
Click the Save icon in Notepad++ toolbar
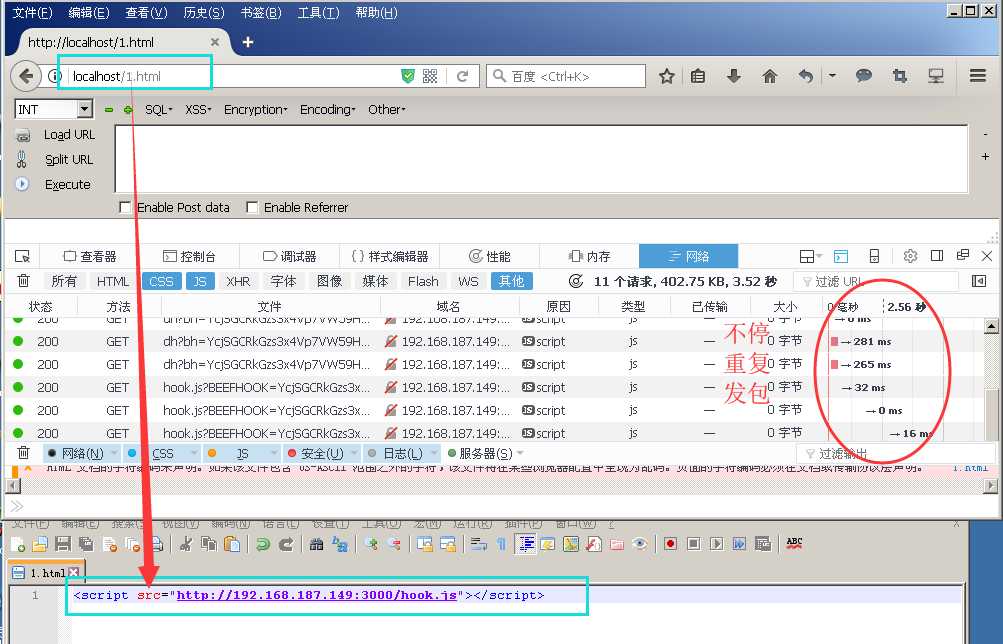[63, 544]
